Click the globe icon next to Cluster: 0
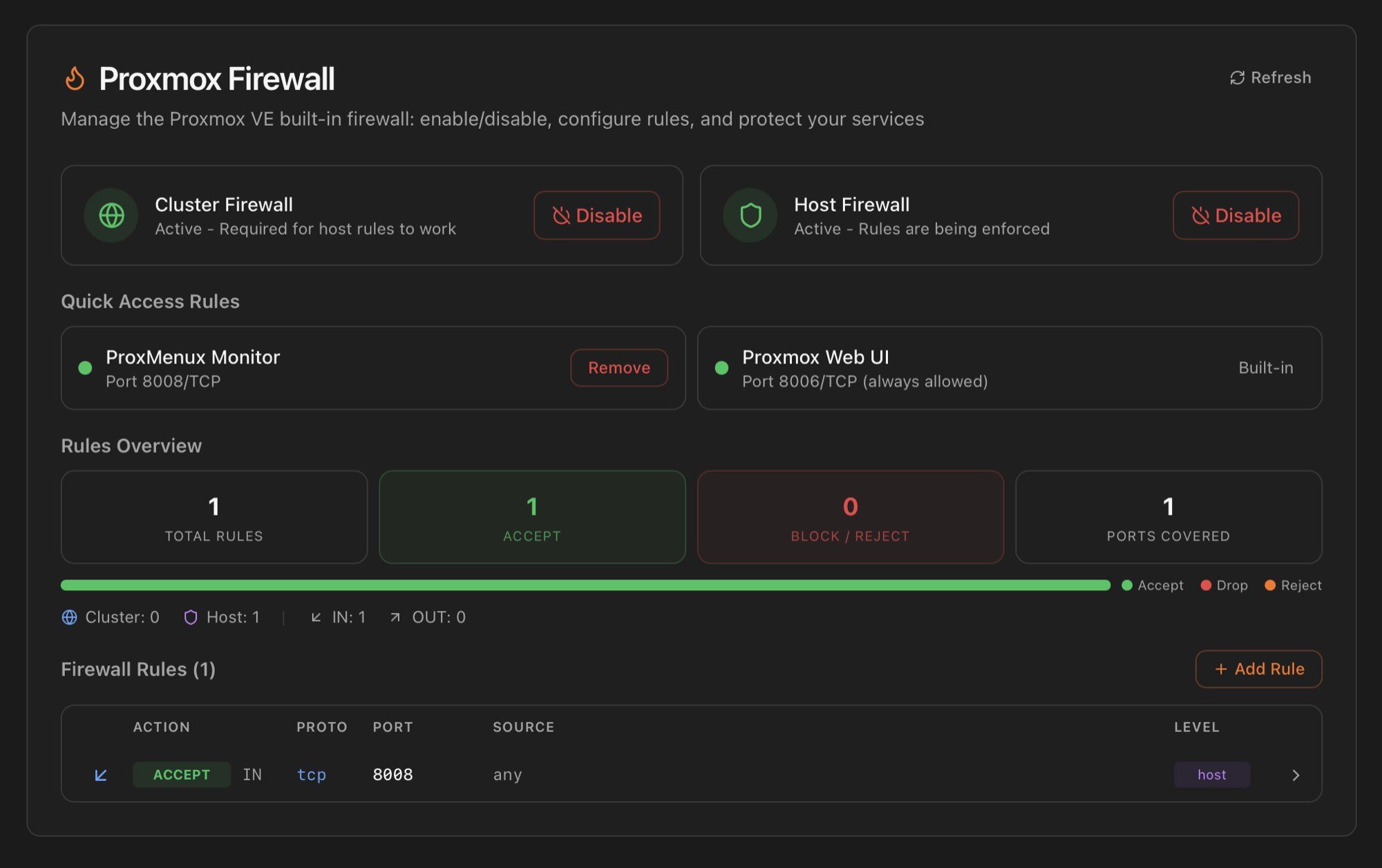The image size is (1382, 868). coord(70,617)
